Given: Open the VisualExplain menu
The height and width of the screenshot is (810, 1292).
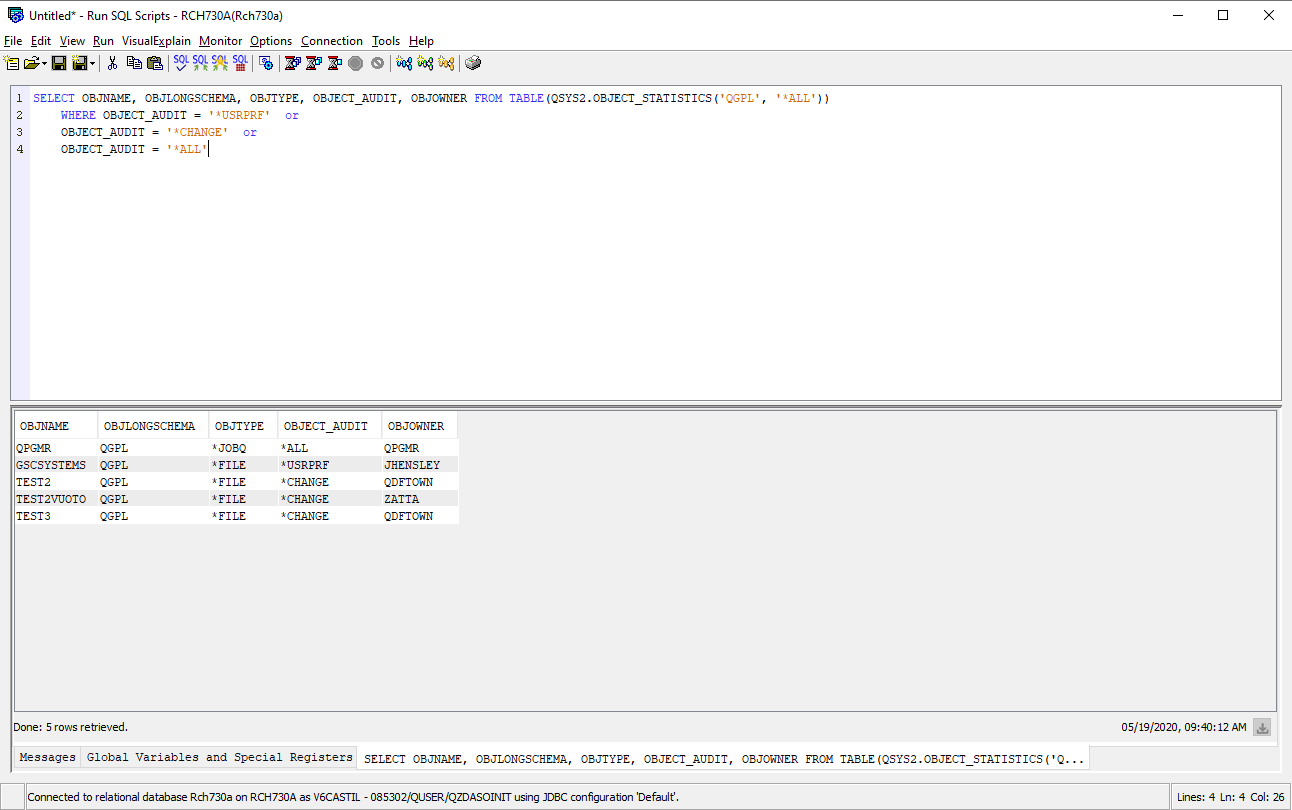Looking at the screenshot, I should pos(156,41).
